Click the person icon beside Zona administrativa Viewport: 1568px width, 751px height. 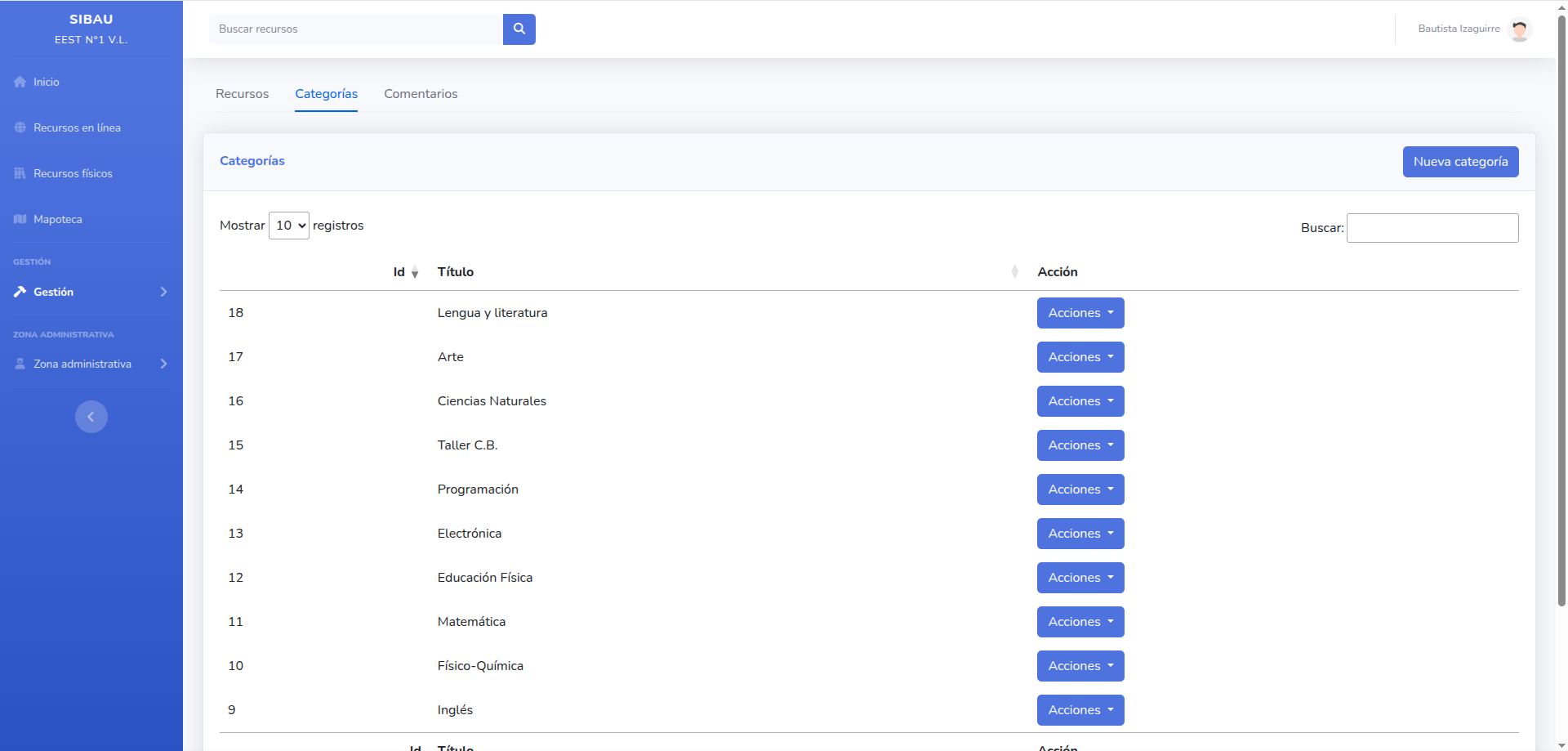click(19, 364)
